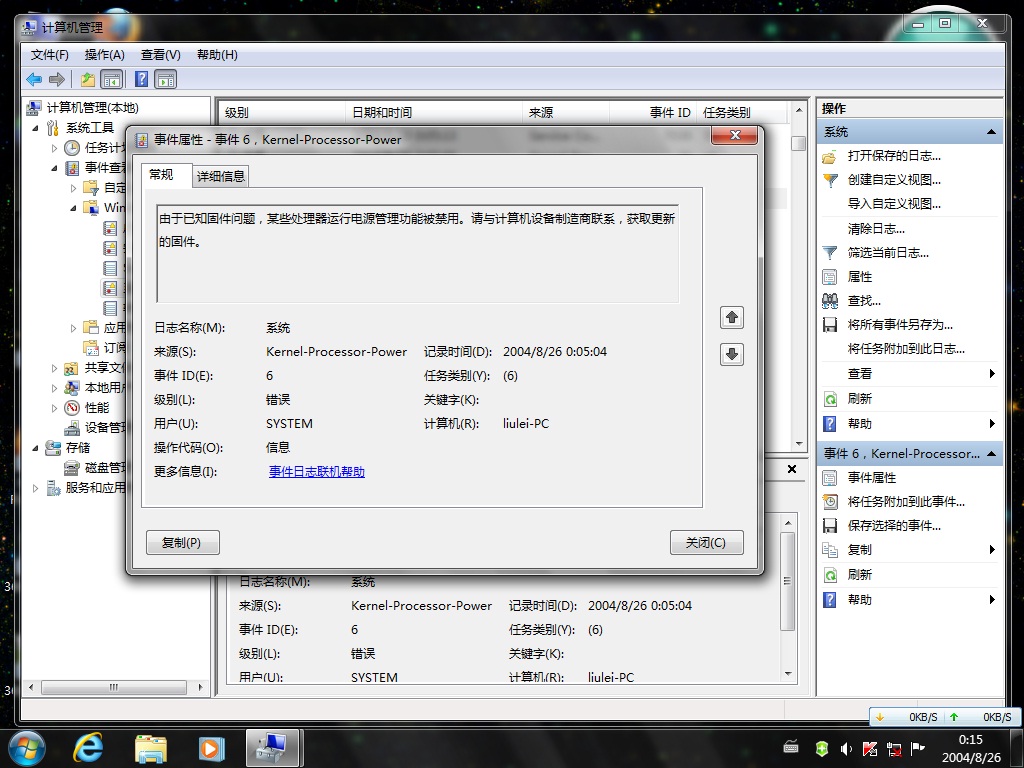Show the next event with down arrow
1024x768 pixels.
(x=731, y=355)
